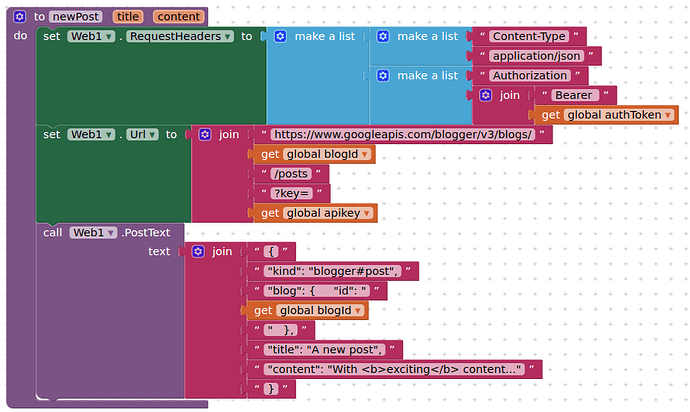
Task: Open mutator gear on Content-Type make a list
Action: (383, 36)
